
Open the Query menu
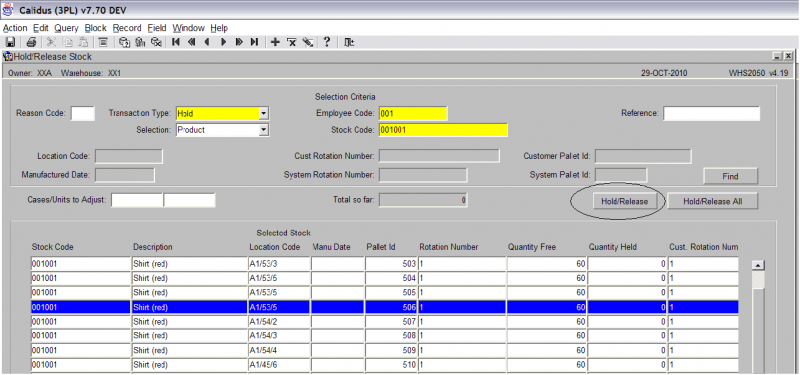tap(66, 28)
